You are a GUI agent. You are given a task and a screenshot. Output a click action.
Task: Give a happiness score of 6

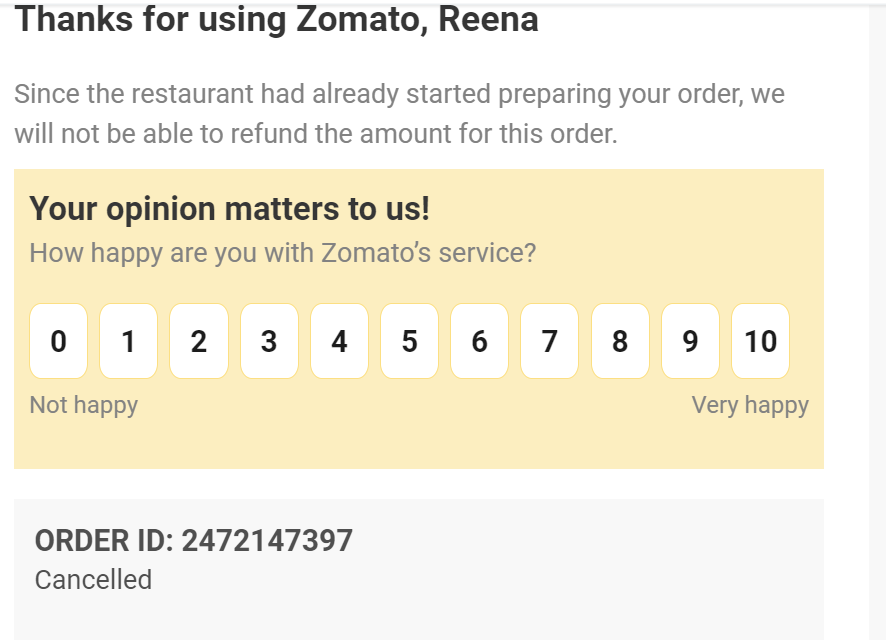pos(479,341)
